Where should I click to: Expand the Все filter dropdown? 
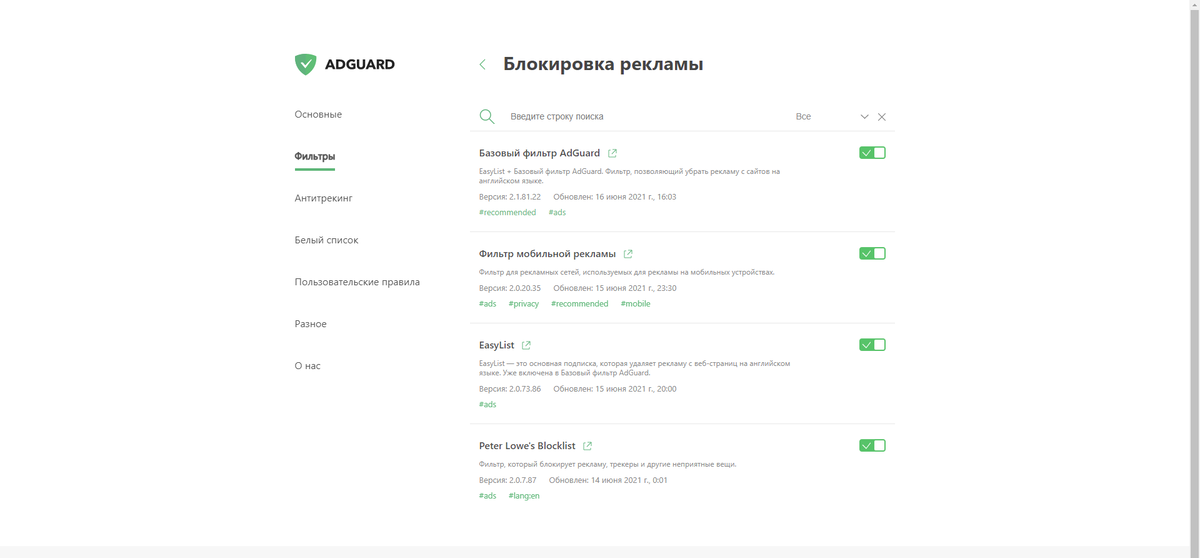[832, 117]
